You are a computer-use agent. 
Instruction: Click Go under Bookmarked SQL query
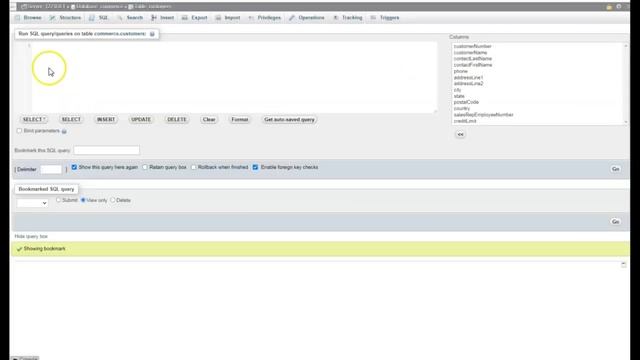616,222
